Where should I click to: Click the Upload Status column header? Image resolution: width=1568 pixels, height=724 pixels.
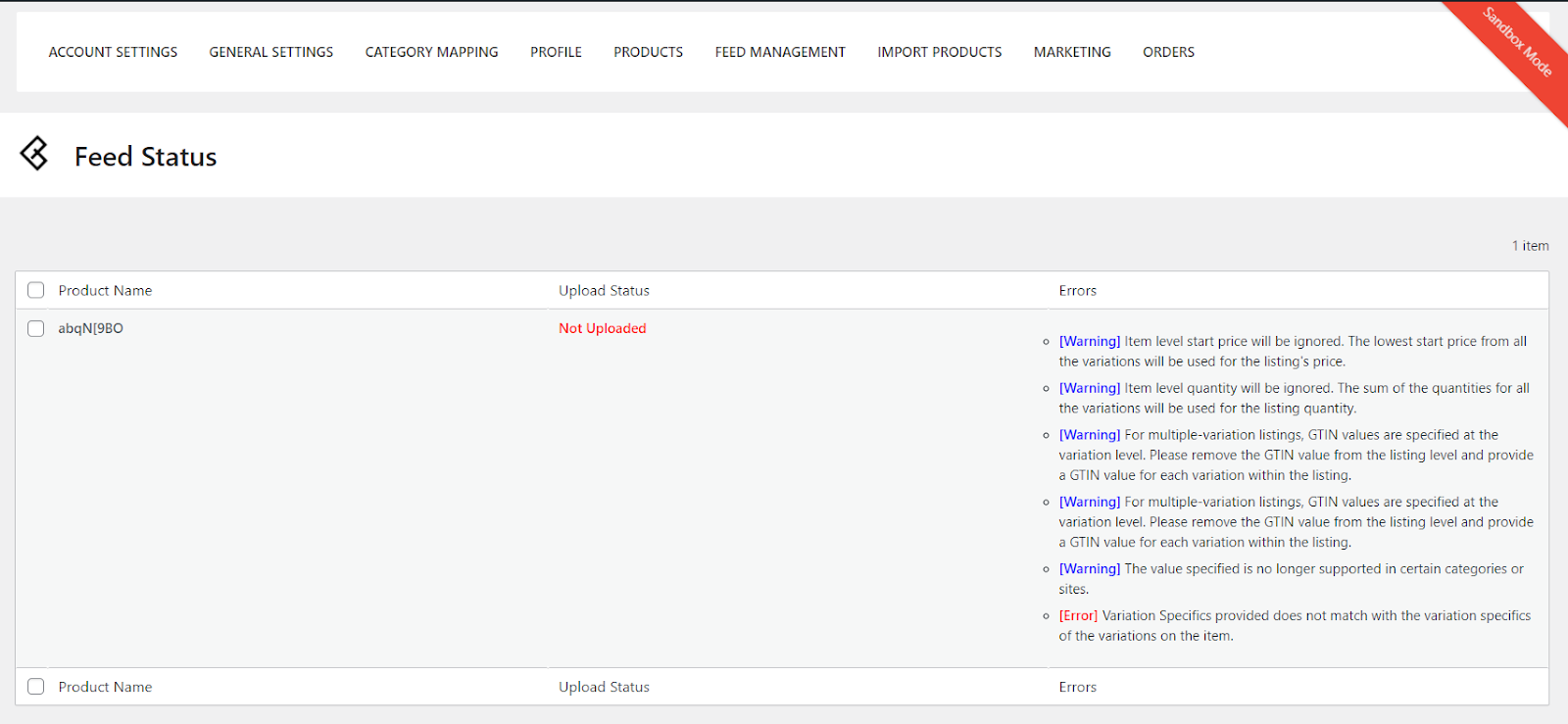[x=604, y=291]
